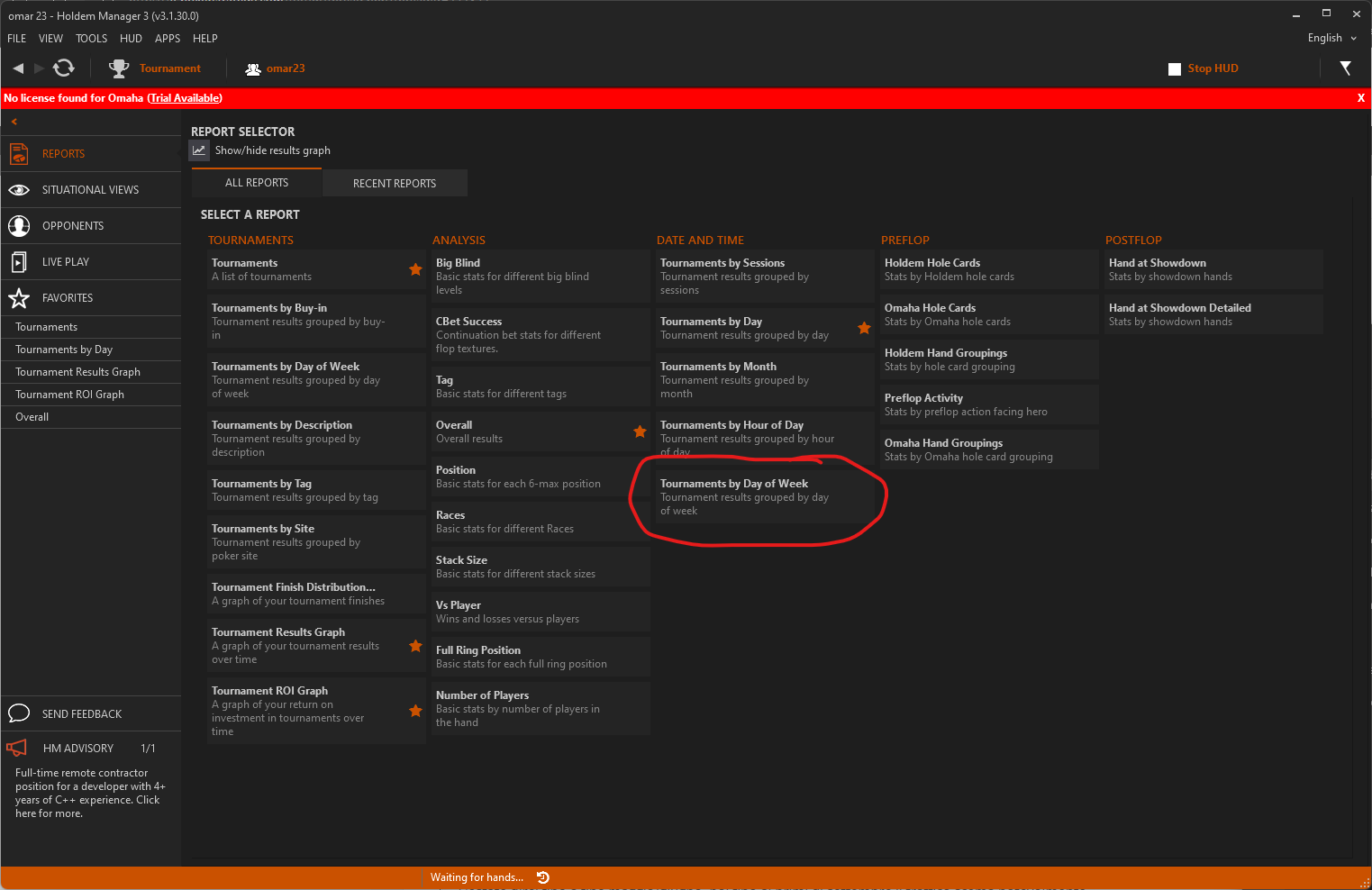Open the Hand at Showdown report
The width and height of the screenshot is (1372, 890).
point(1213,269)
